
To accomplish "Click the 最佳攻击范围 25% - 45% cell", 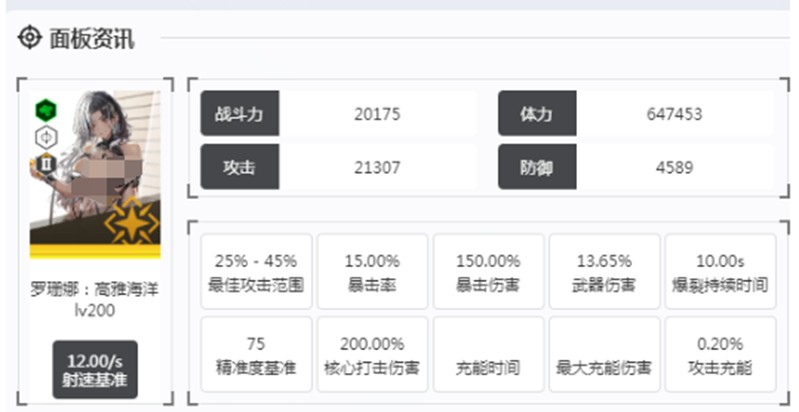I will [x=256, y=272].
